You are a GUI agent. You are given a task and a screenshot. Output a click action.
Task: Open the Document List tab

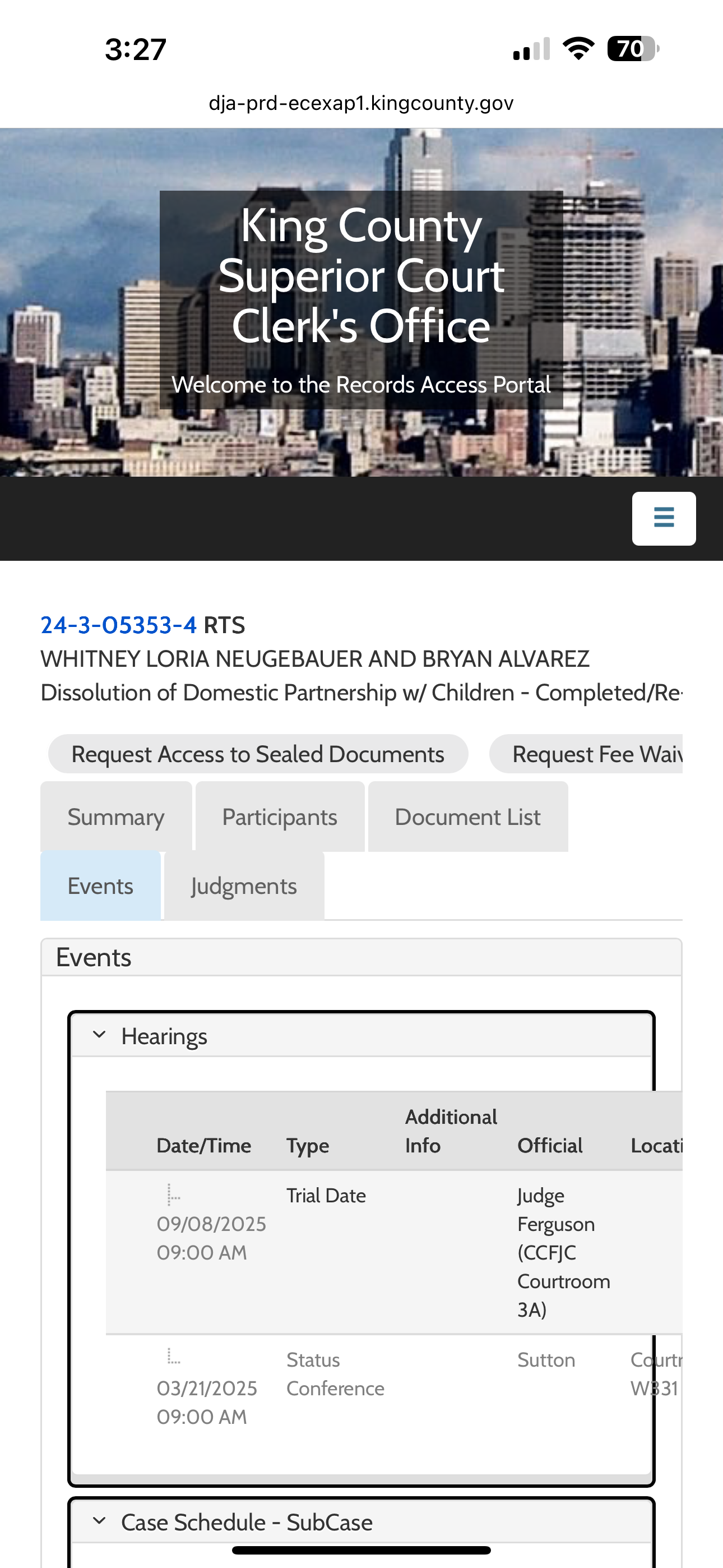click(x=468, y=817)
